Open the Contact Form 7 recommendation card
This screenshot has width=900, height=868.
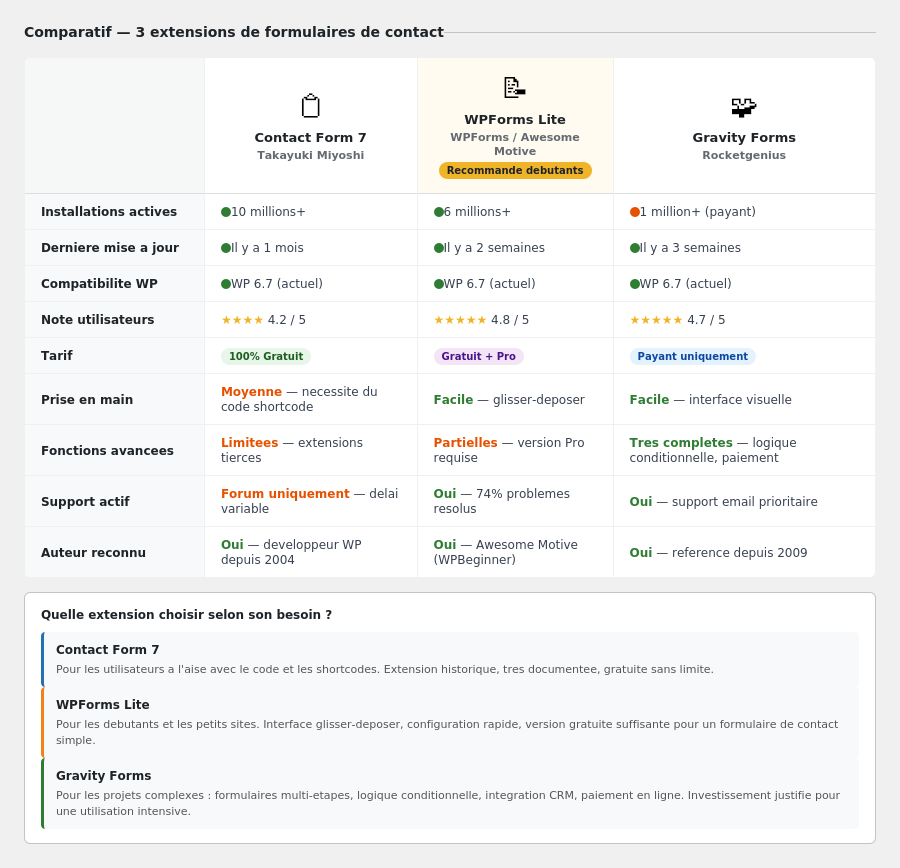(x=450, y=660)
